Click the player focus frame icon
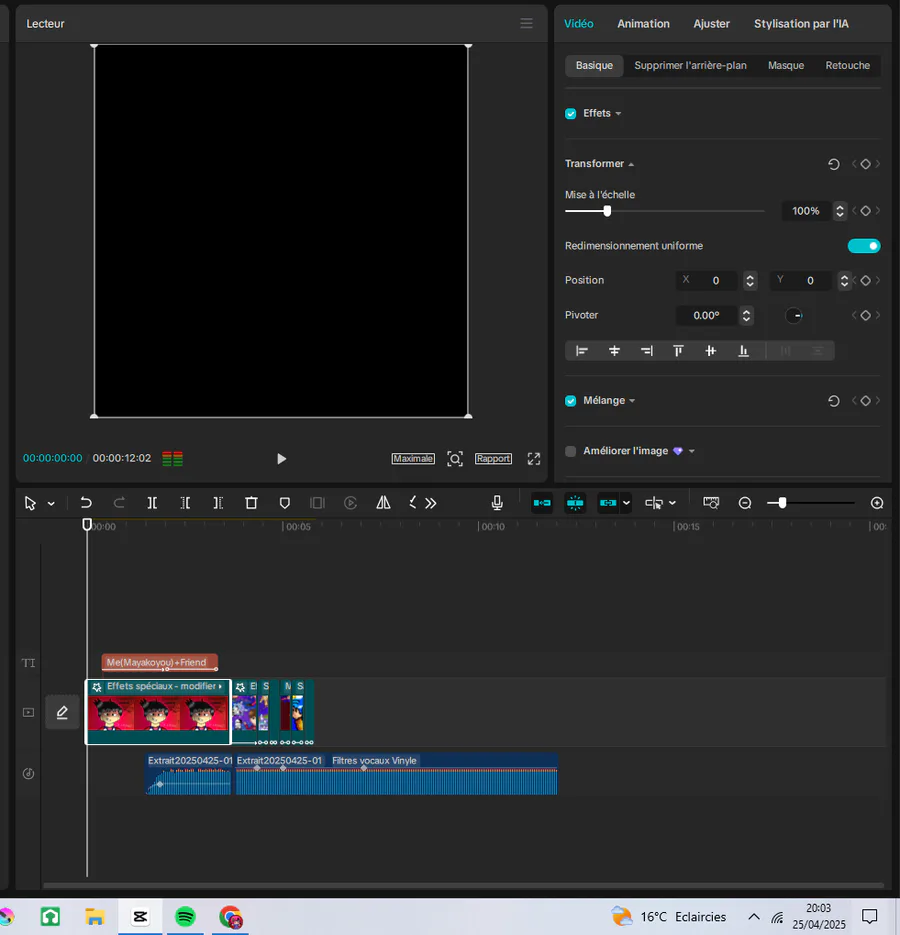The width and height of the screenshot is (900, 935). click(455, 459)
